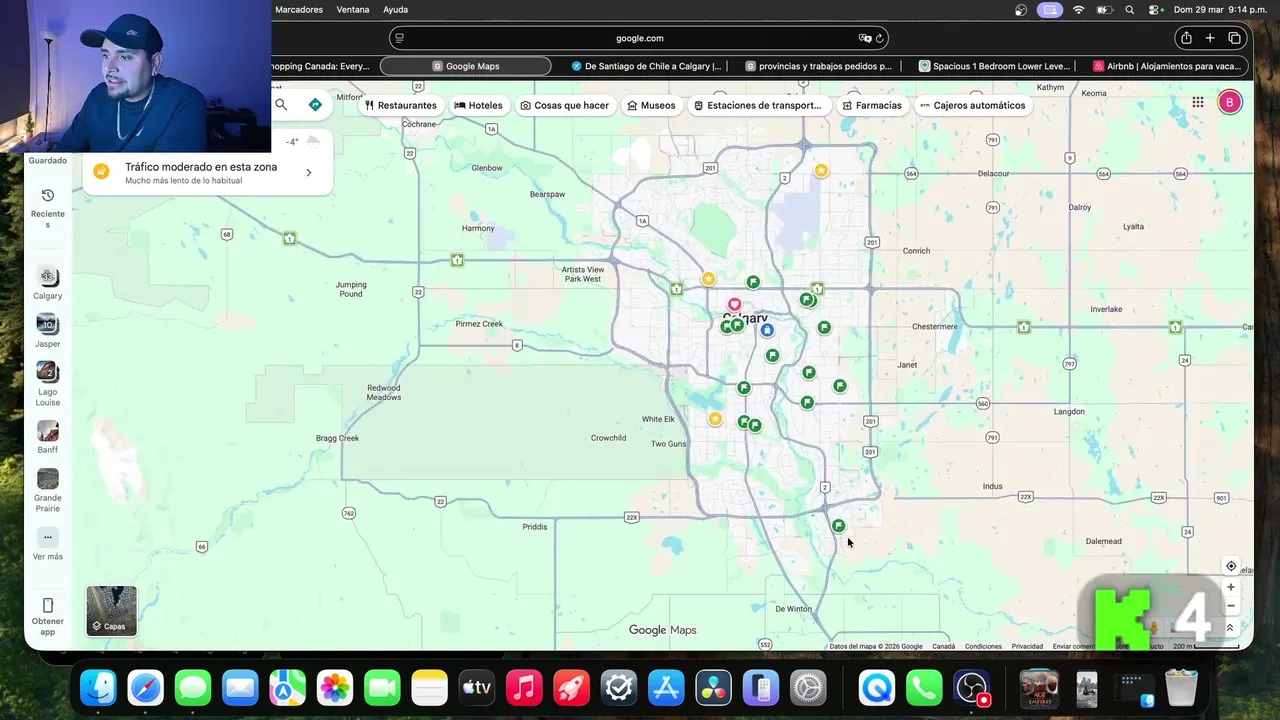The height and width of the screenshot is (720, 1280).
Task: Click the blue marker beside Calgary label
Action: 767,330
